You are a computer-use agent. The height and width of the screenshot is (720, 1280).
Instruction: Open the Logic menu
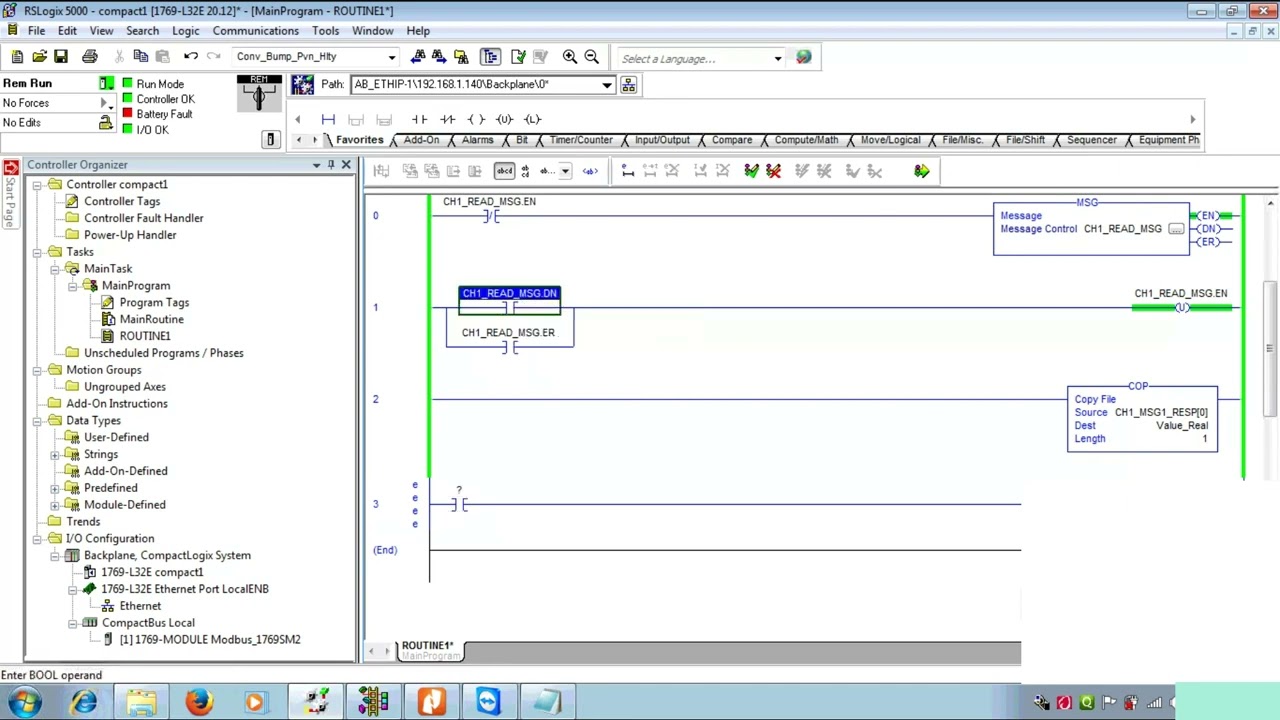(x=185, y=31)
